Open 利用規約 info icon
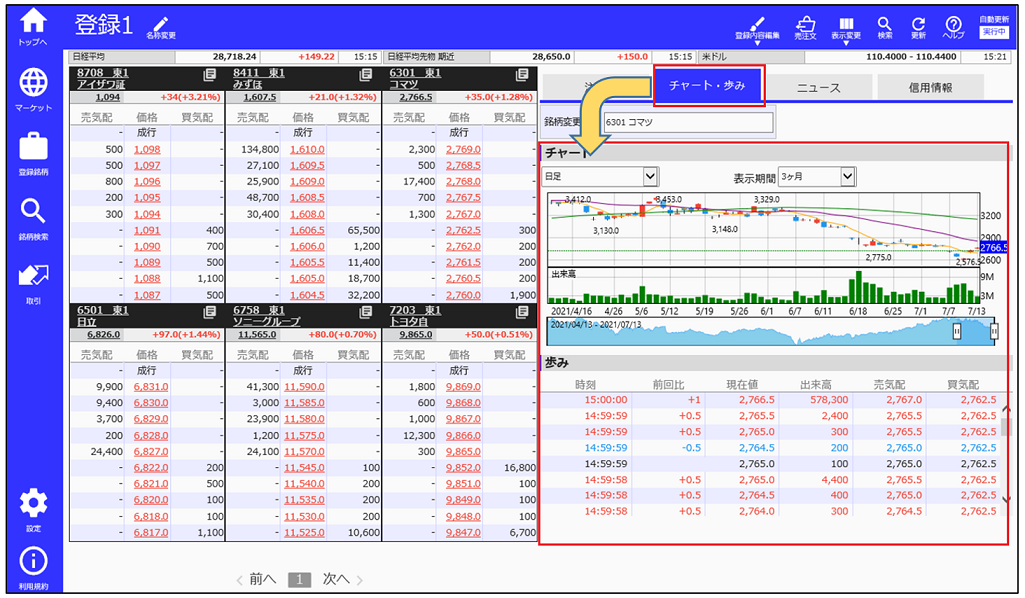1025x598 pixels. [x=33, y=568]
